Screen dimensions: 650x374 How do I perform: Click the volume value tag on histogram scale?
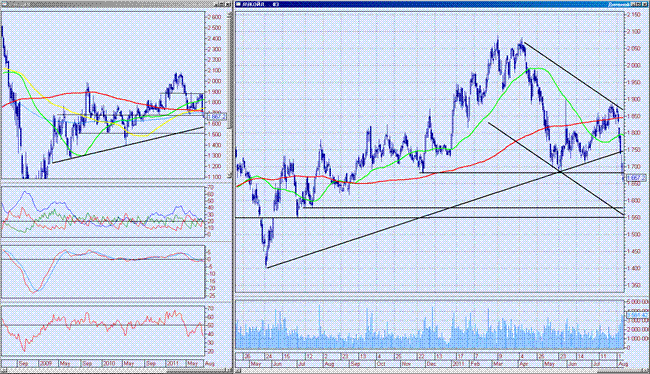pyautogui.click(x=637, y=316)
